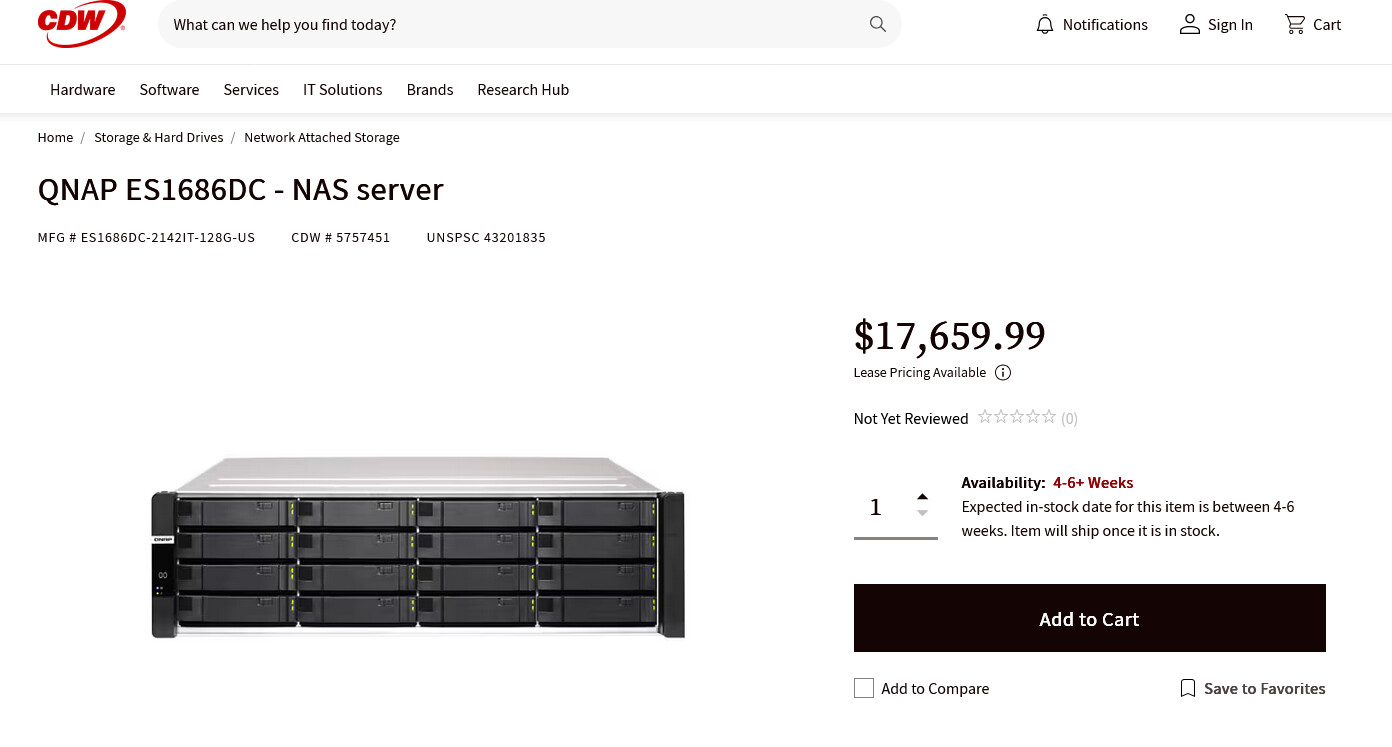Click the MFG # ES1686DC-2142IT-128G-US text
Screen dimensions: 1392x747
point(147,237)
